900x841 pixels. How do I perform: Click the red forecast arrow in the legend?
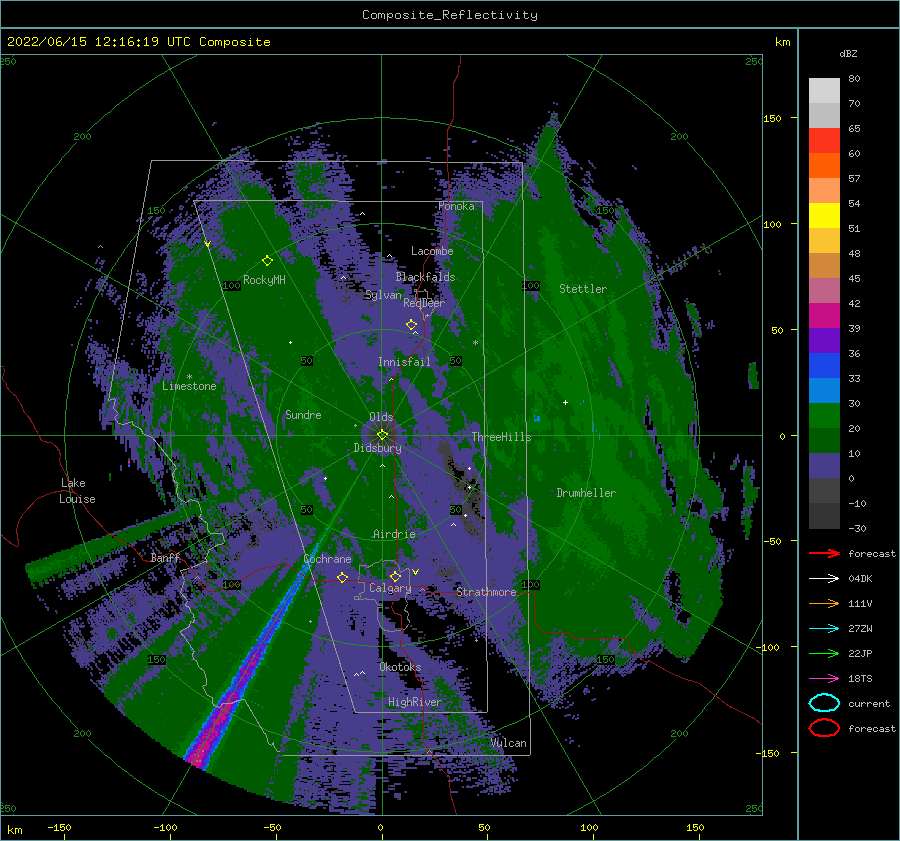click(x=824, y=553)
